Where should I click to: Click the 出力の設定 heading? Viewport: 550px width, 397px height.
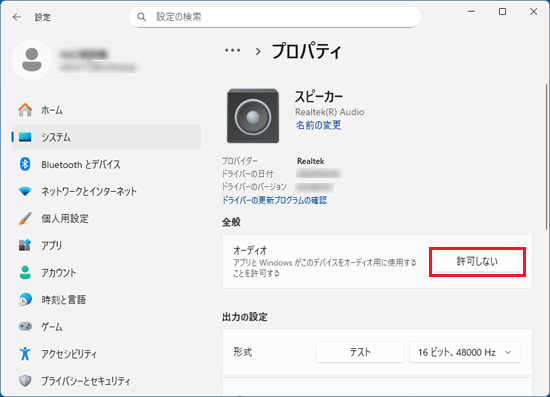coord(245,317)
